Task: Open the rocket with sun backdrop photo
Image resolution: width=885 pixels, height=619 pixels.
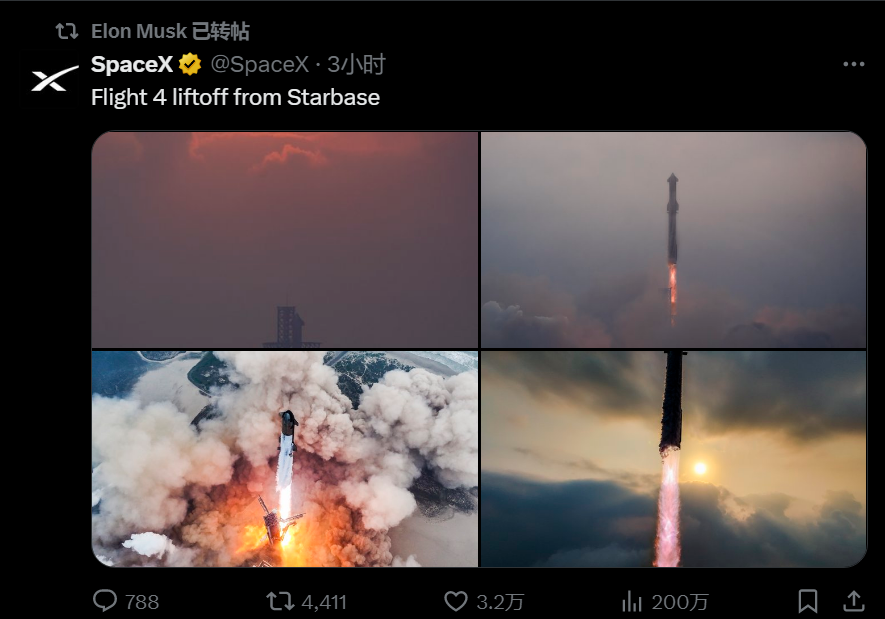Action: 673,459
